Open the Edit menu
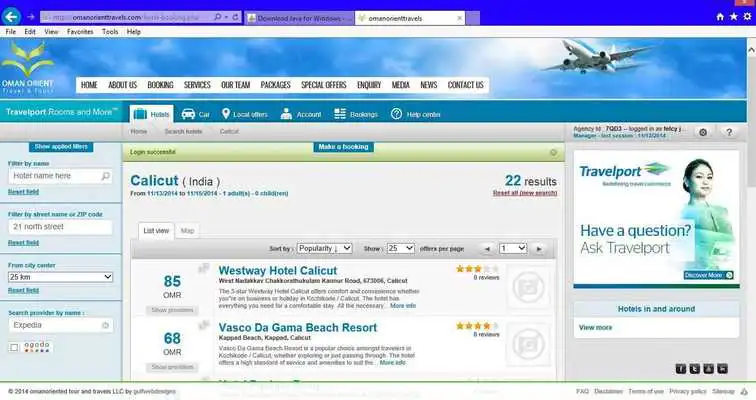The height and width of the screenshot is (400, 756). point(30,32)
